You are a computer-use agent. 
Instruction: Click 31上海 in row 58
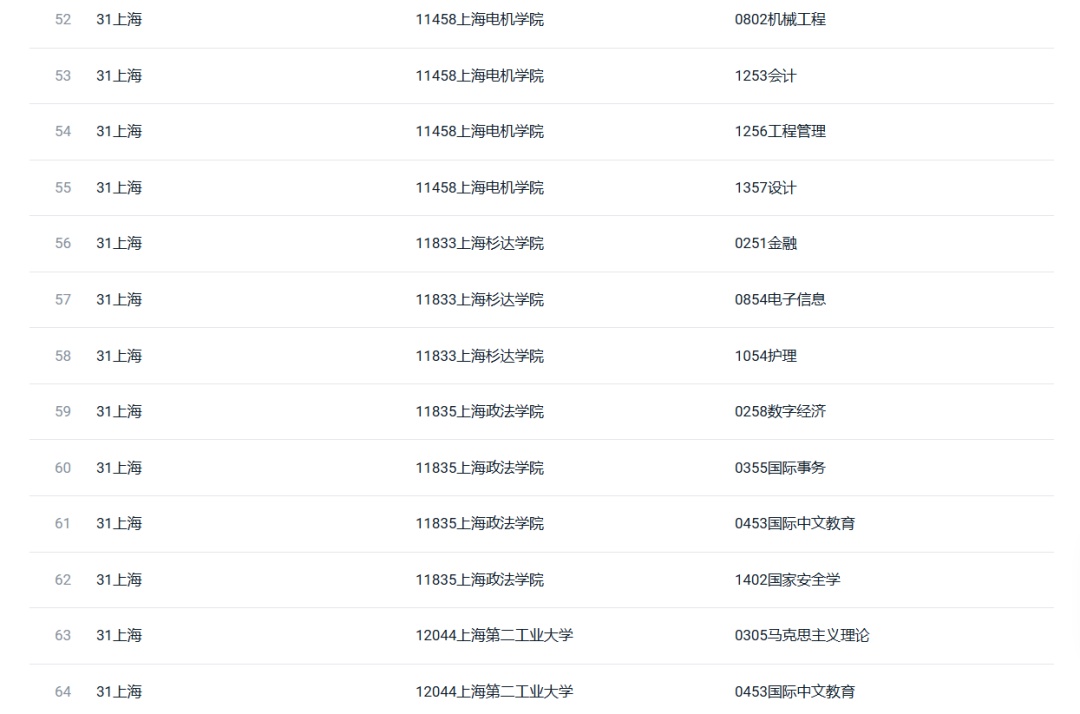click(x=119, y=356)
